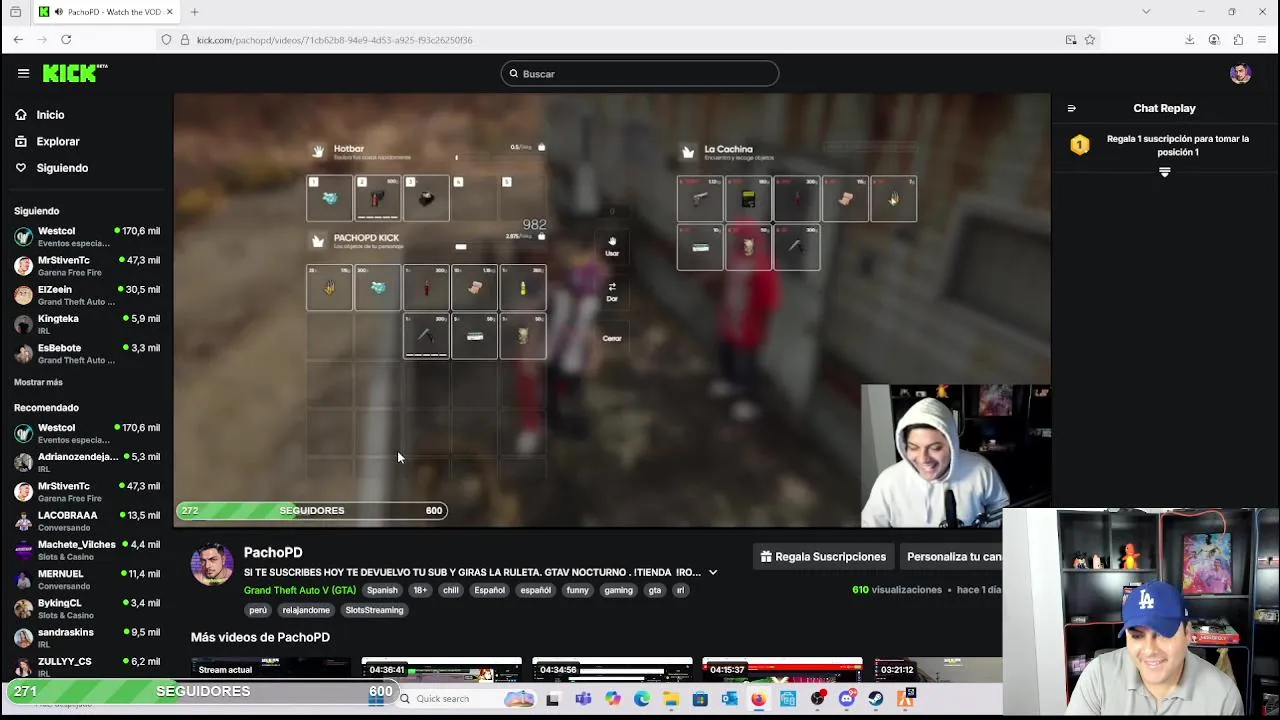Open Kingteka channel in sidebar
The image size is (1280, 720).
click(x=87, y=324)
